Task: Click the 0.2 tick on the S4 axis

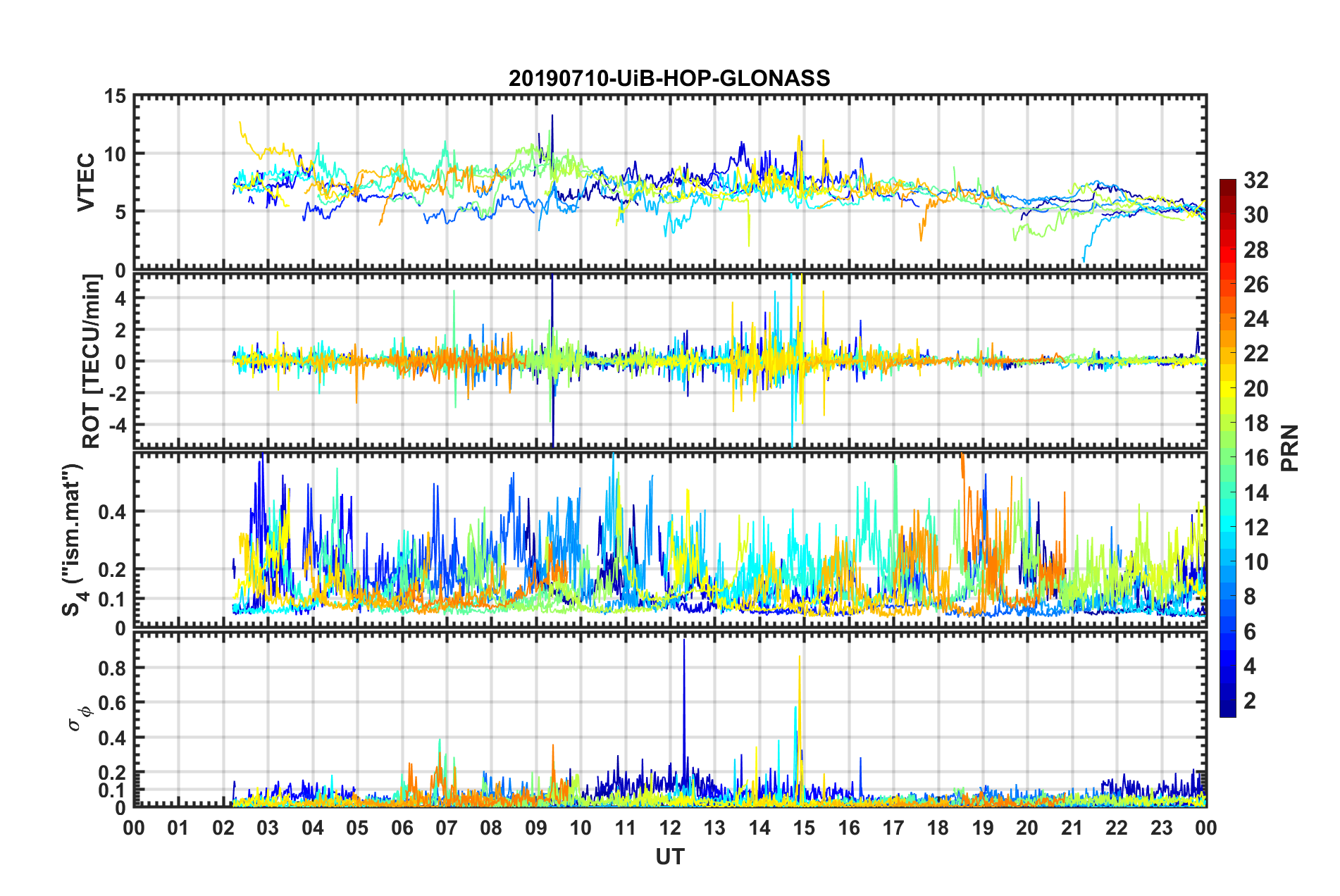Action: click(112, 569)
